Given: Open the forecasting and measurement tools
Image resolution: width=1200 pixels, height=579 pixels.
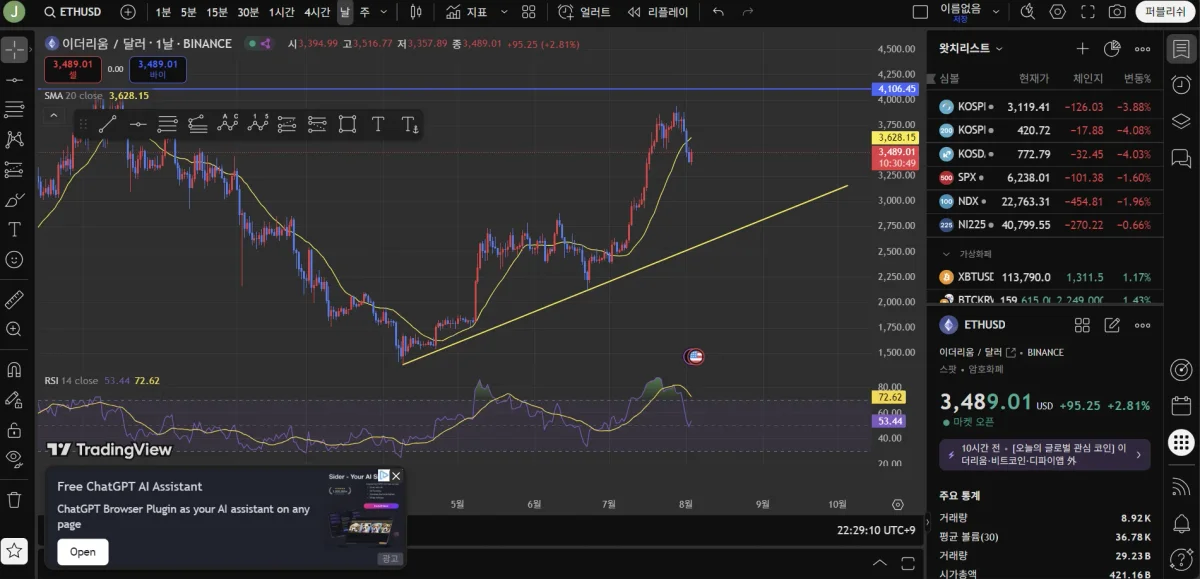Looking at the screenshot, I should point(14,169).
